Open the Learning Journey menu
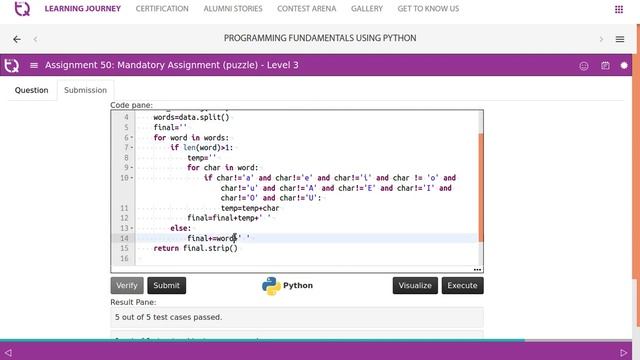 point(82,9)
